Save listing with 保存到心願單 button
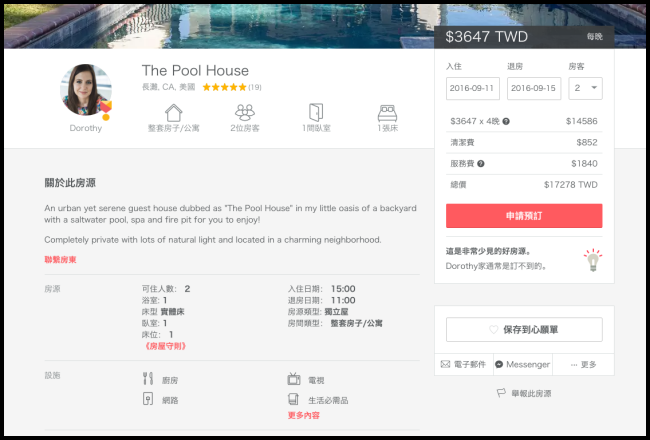 pyautogui.click(x=524, y=329)
